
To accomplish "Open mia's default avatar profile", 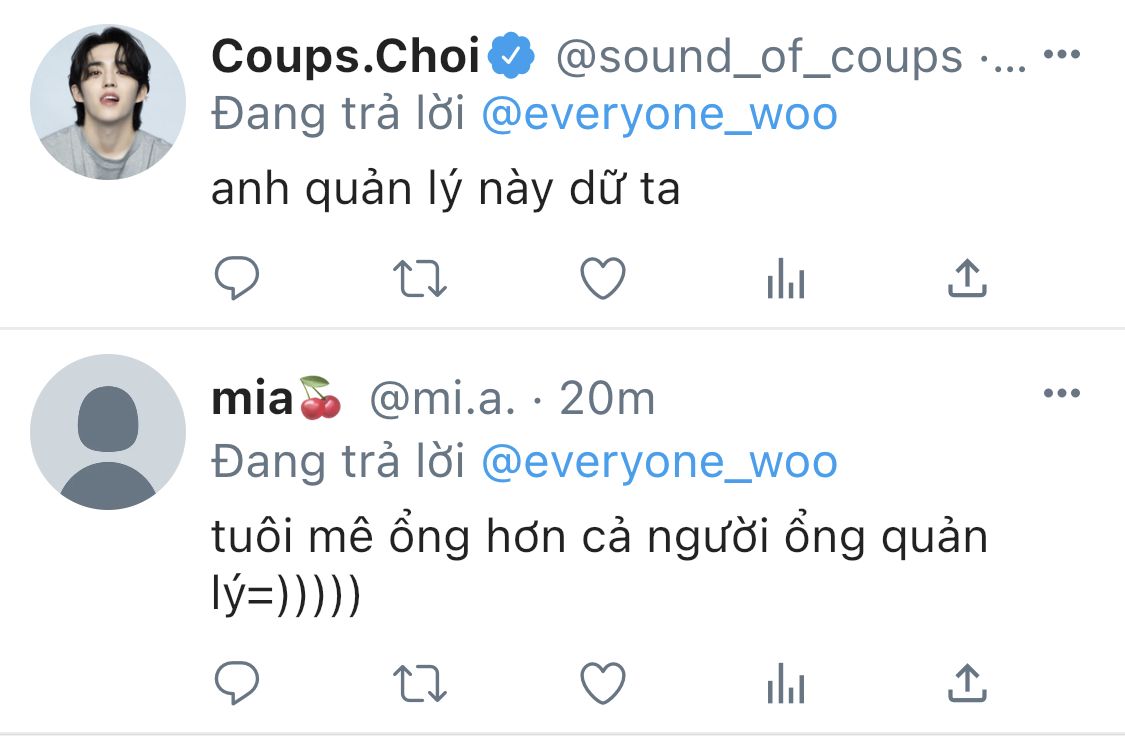I will (x=108, y=432).
